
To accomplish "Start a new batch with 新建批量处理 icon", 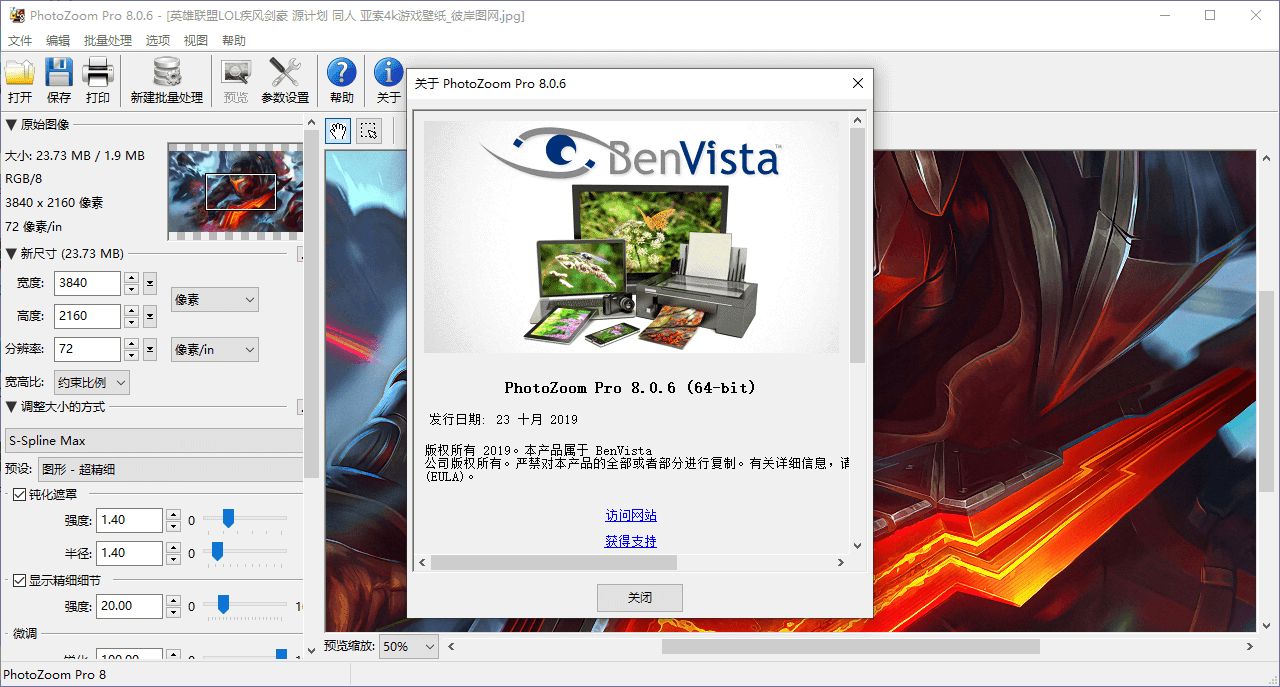I will 167,80.
